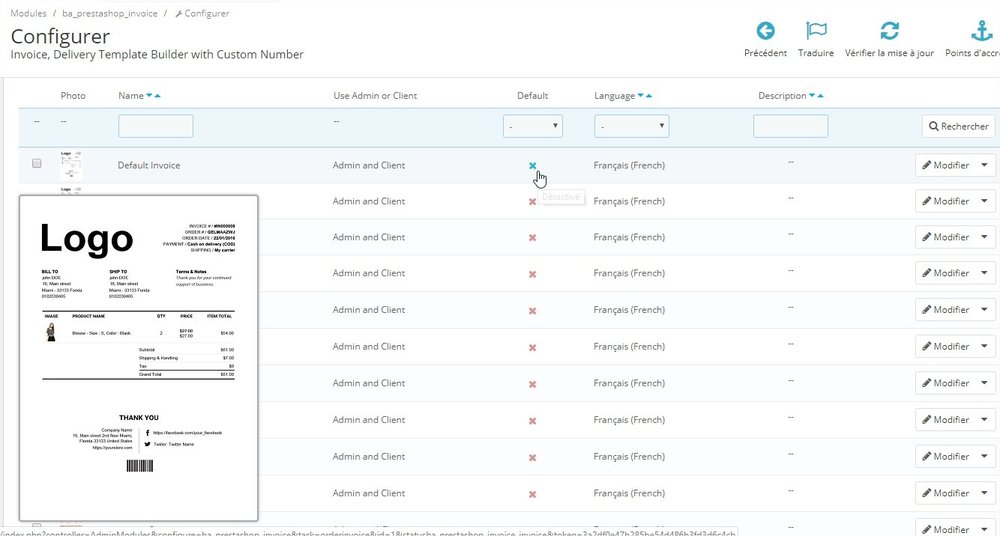Image resolution: width=1000 pixels, height=536 pixels.
Task: Click into the Name filter text field
Action: click(156, 126)
